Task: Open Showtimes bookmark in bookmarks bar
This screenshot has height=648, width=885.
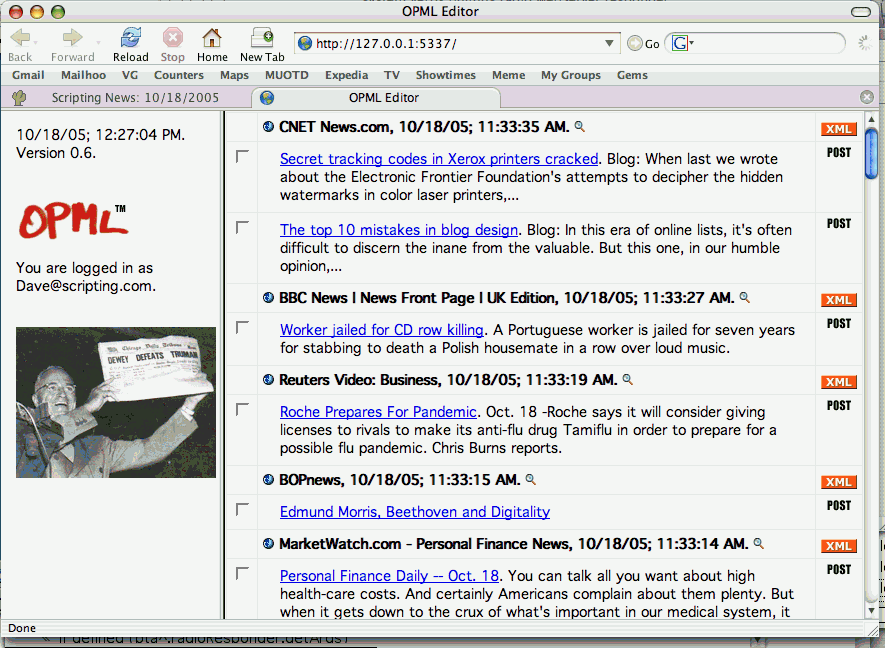Action: (x=445, y=75)
